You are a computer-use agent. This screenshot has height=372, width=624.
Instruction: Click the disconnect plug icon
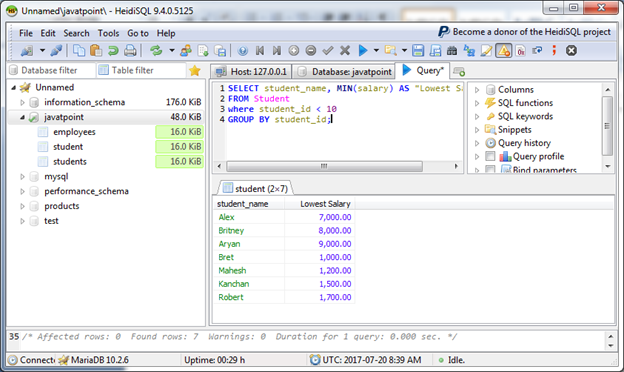56,51
